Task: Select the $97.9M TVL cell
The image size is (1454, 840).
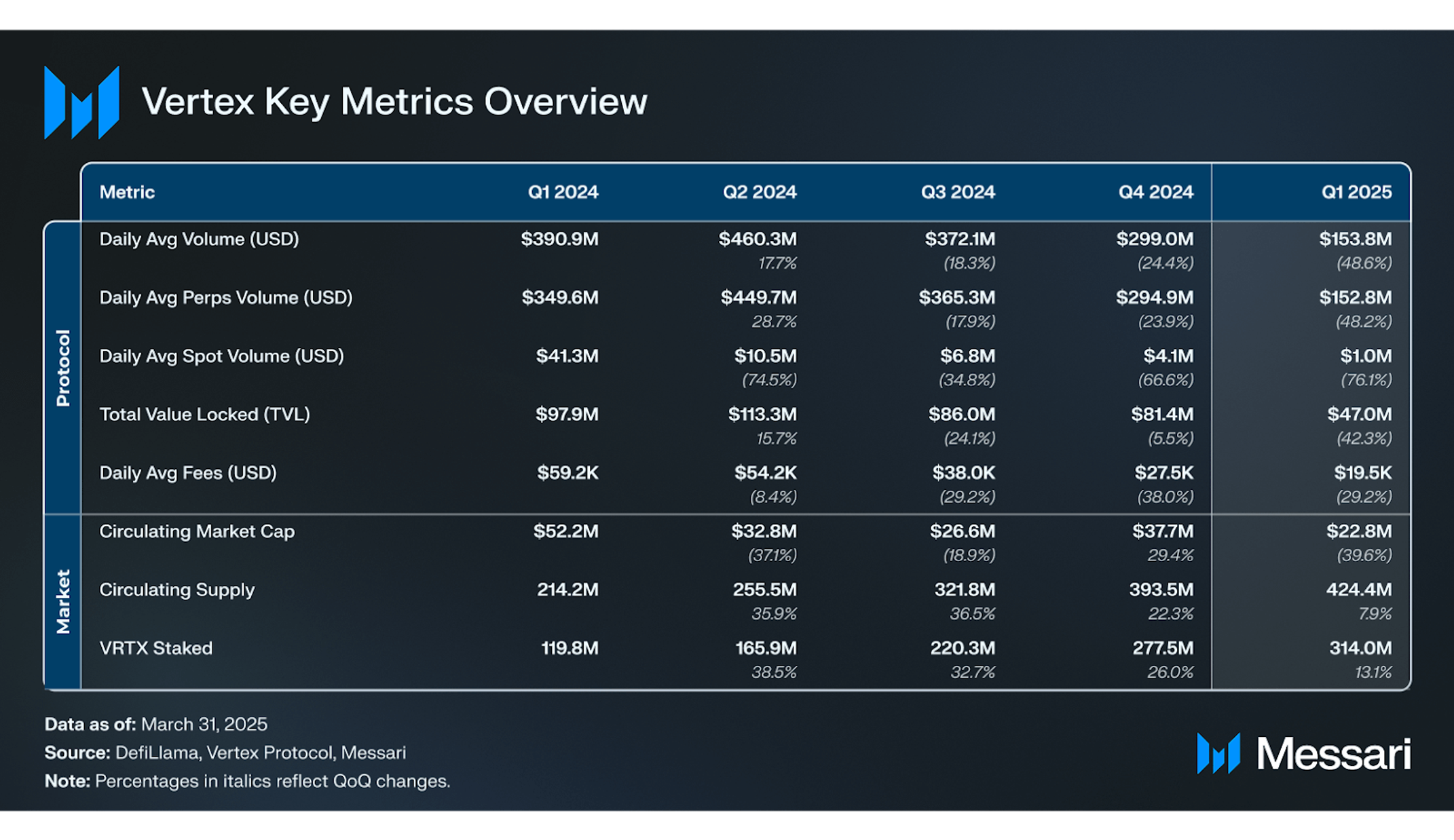Action: tap(567, 414)
